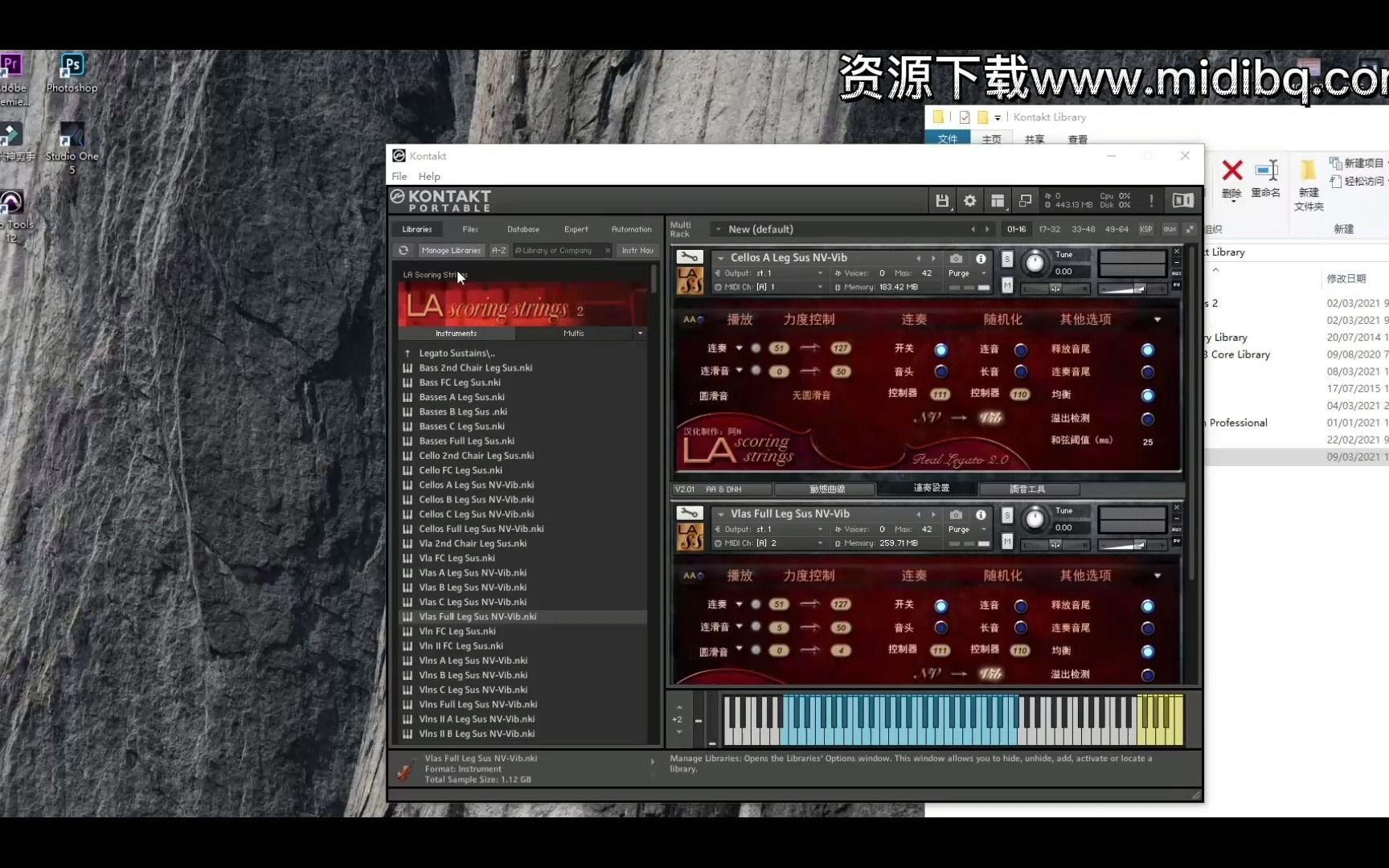Toggle 均衡 option on Cellos A

click(x=1148, y=395)
